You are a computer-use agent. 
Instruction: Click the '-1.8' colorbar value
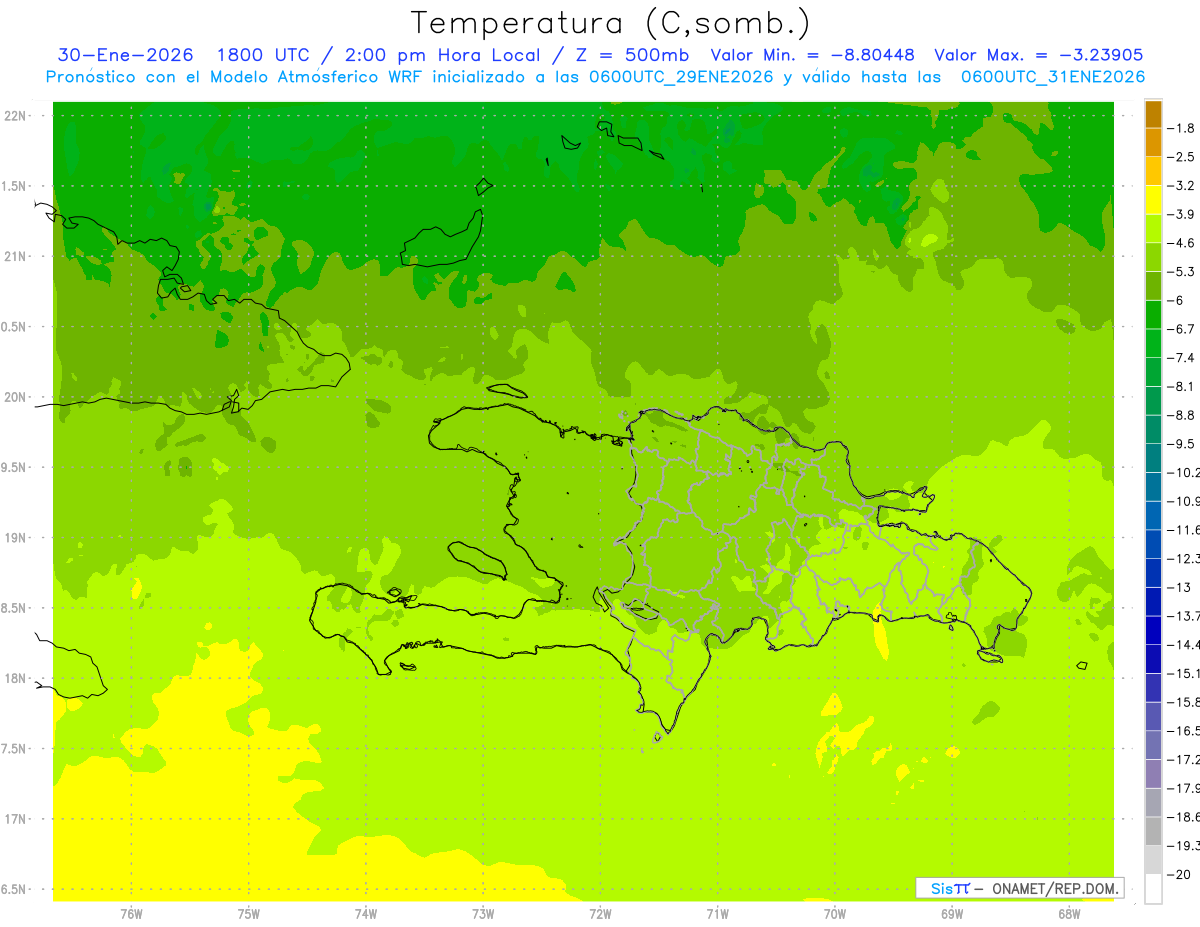(x=1181, y=128)
